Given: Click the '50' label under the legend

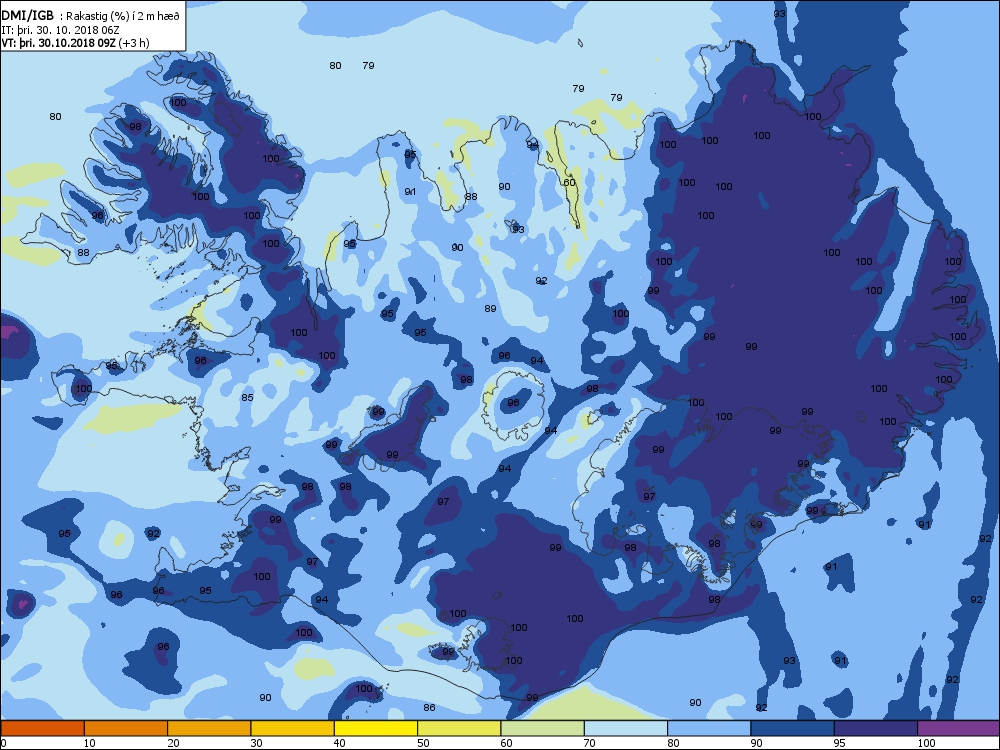Looking at the screenshot, I should 423,743.
